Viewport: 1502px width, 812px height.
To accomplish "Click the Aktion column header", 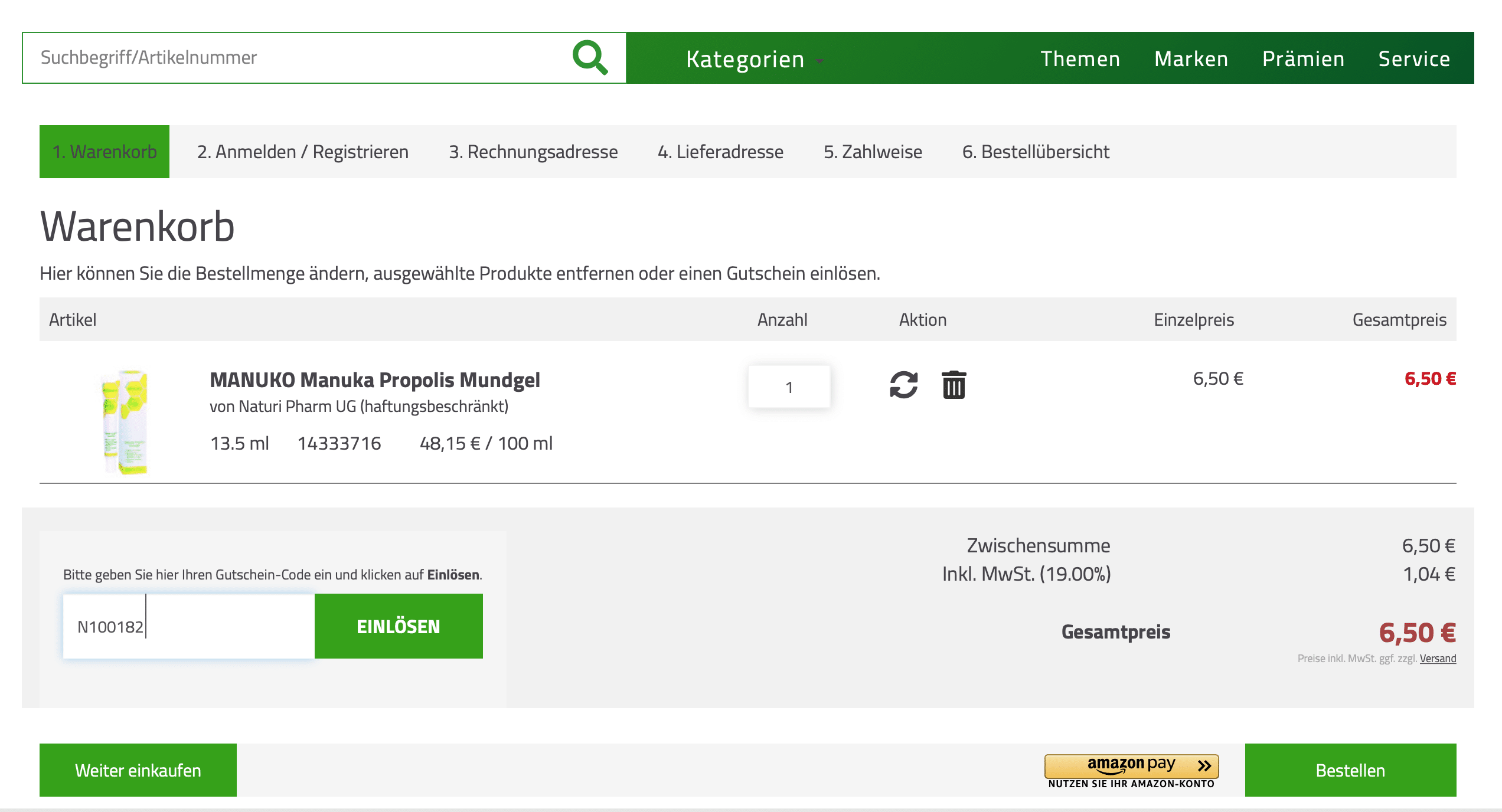I will pos(923,320).
